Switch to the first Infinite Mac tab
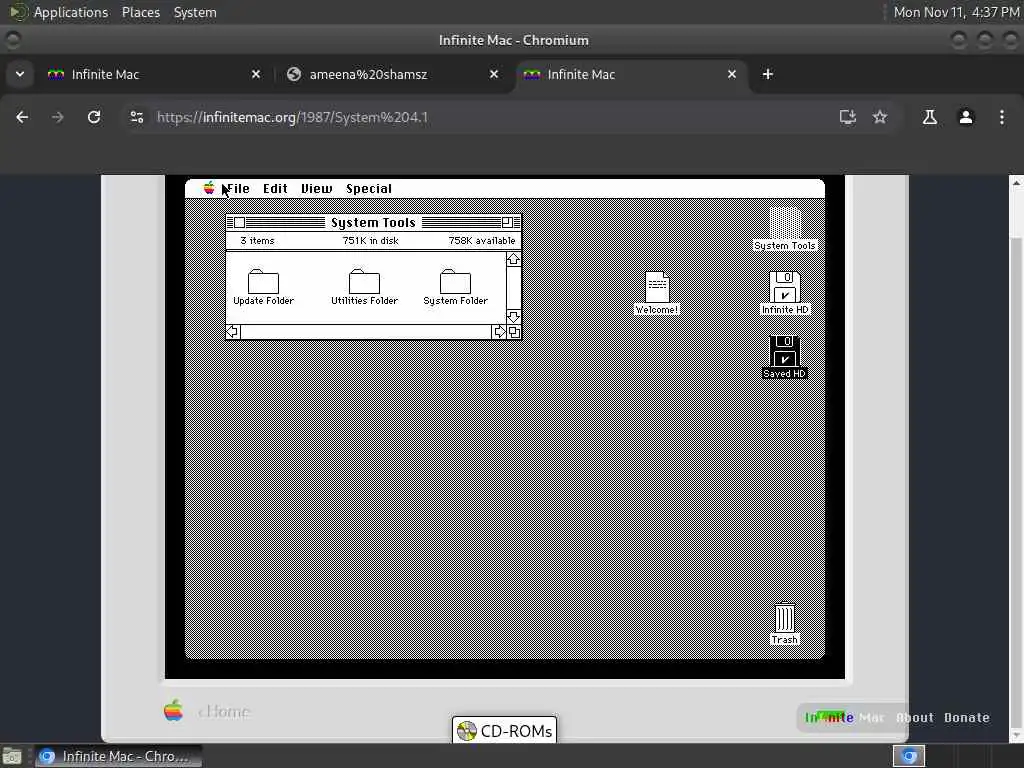Viewport: 1024px width, 768px height. 155,74
